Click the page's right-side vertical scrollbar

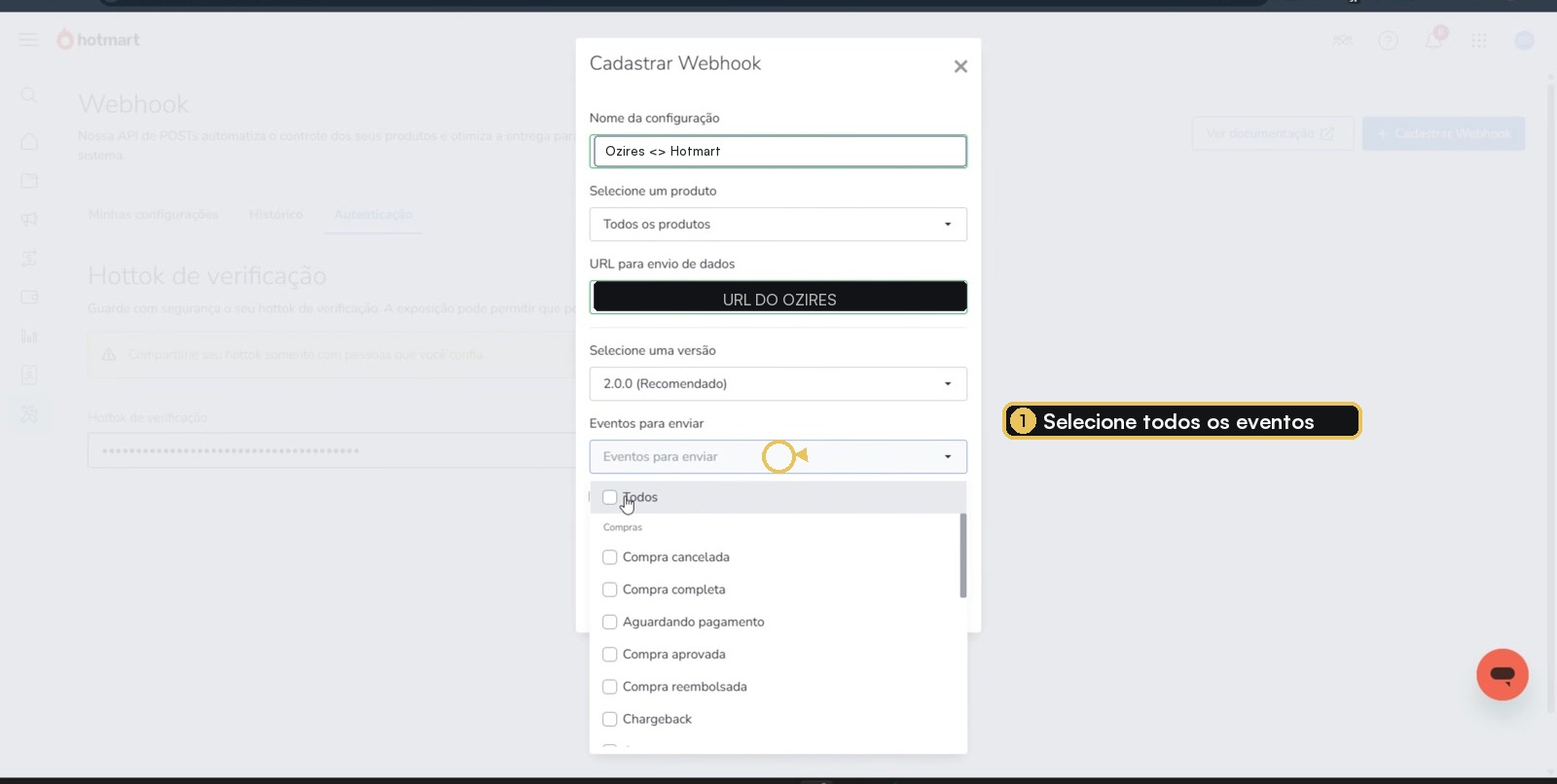(1551, 399)
